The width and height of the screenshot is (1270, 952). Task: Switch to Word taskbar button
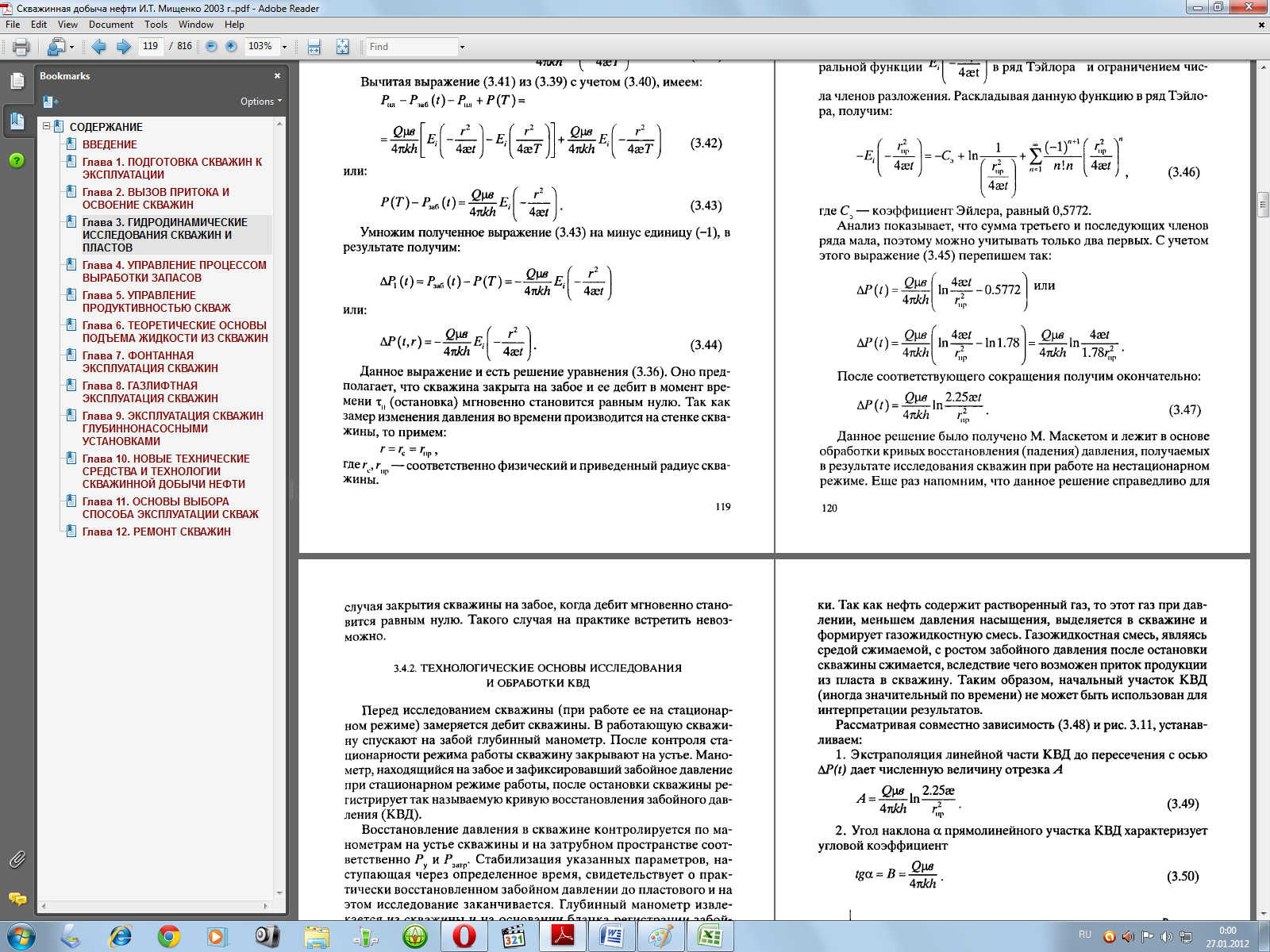[x=611, y=937]
